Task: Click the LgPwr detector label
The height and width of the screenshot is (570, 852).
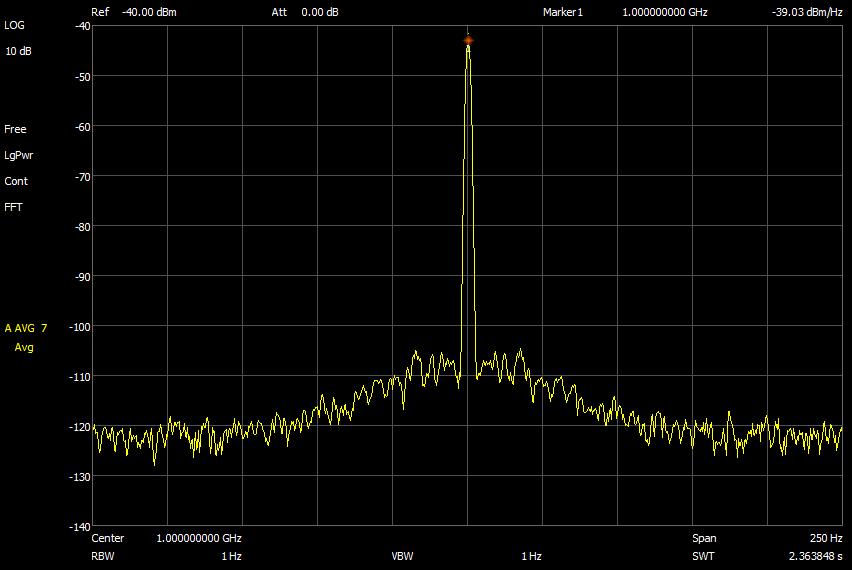Action: point(18,155)
